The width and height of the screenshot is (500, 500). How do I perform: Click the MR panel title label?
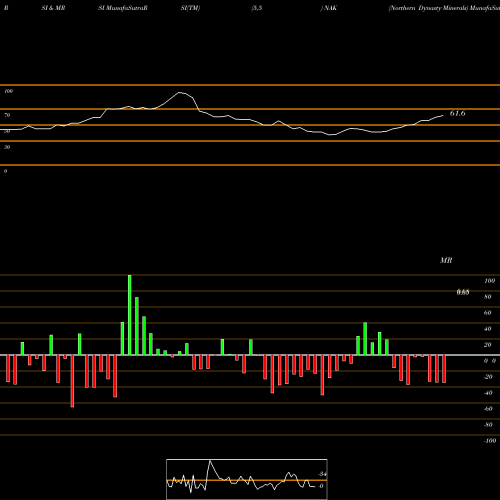click(x=446, y=260)
